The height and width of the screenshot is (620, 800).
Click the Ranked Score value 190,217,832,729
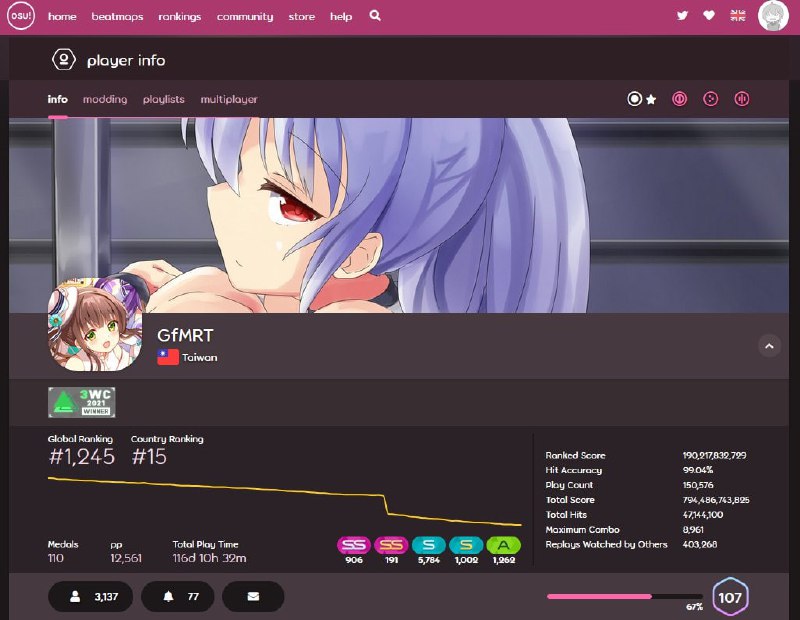[x=714, y=455]
